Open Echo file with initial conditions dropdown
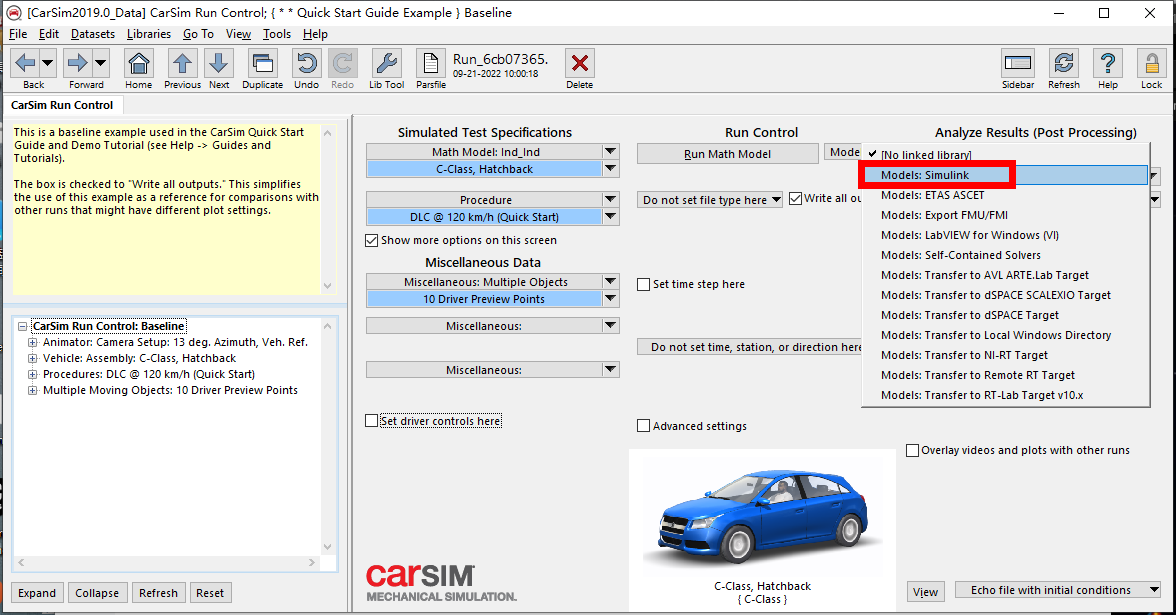This screenshot has width=1176, height=615. pyautogui.click(x=1058, y=590)
